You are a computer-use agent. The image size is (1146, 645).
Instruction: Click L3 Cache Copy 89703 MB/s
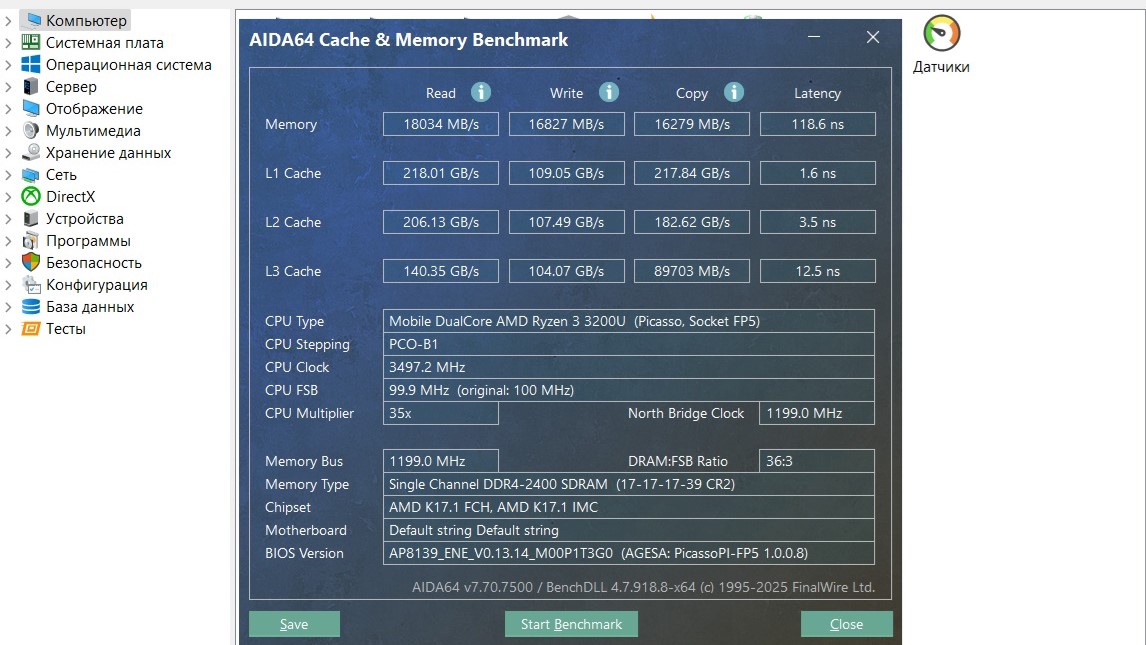tap(691, 271)
